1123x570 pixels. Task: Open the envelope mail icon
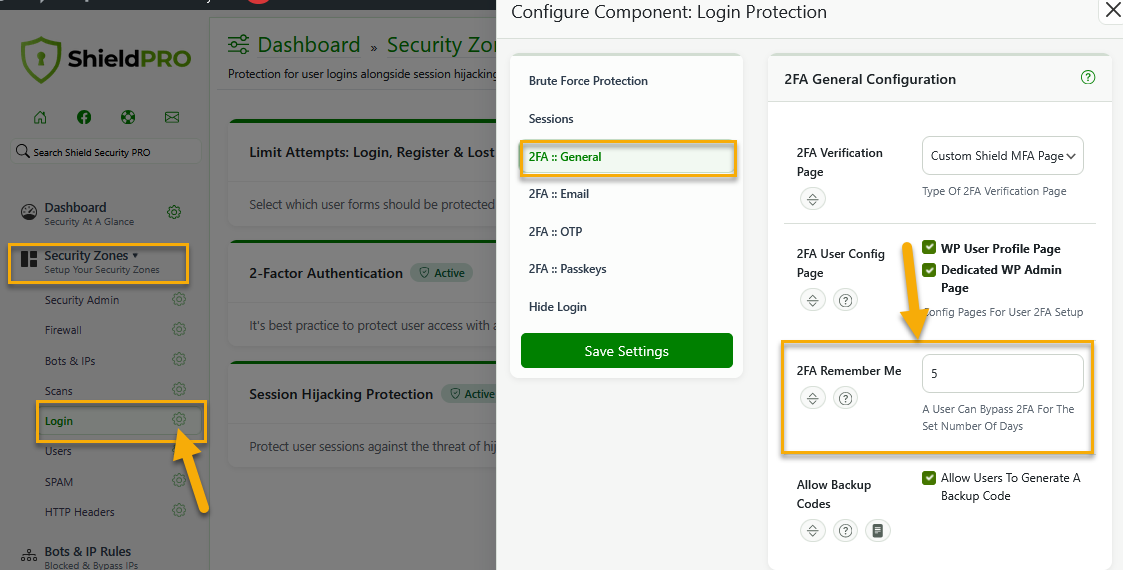coord(172,117)
